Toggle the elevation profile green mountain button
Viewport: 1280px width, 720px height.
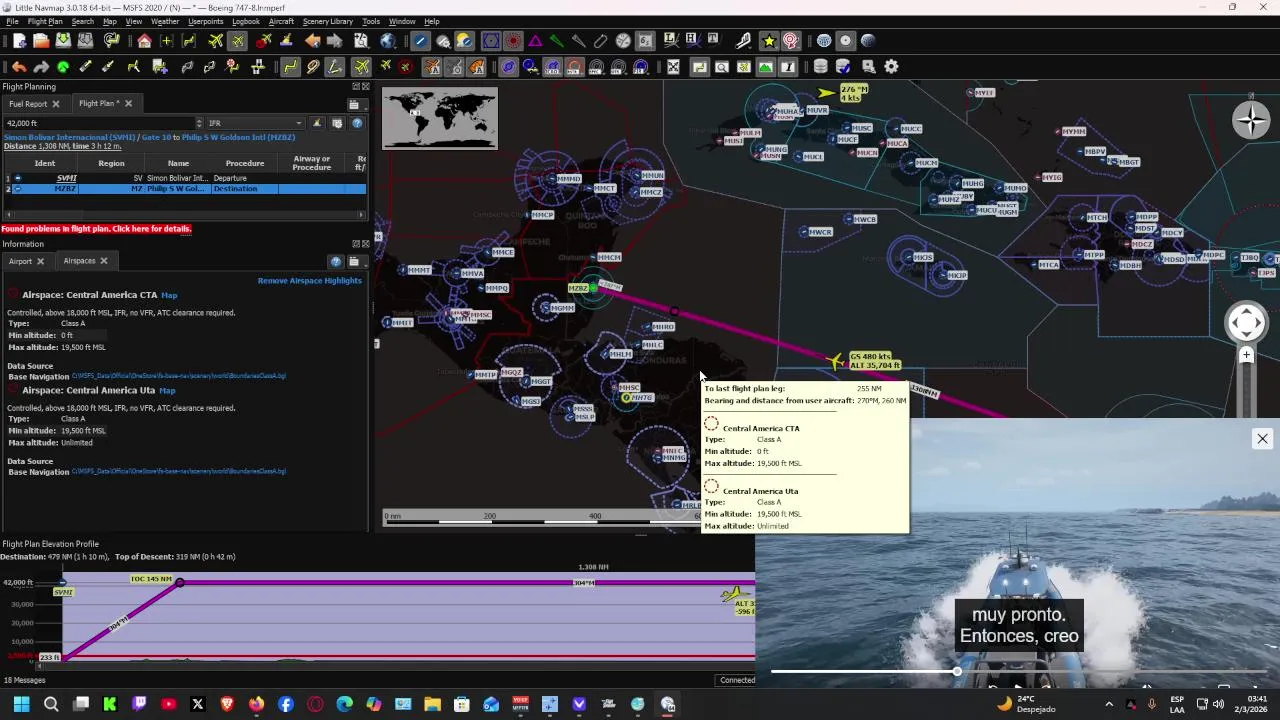765,67
